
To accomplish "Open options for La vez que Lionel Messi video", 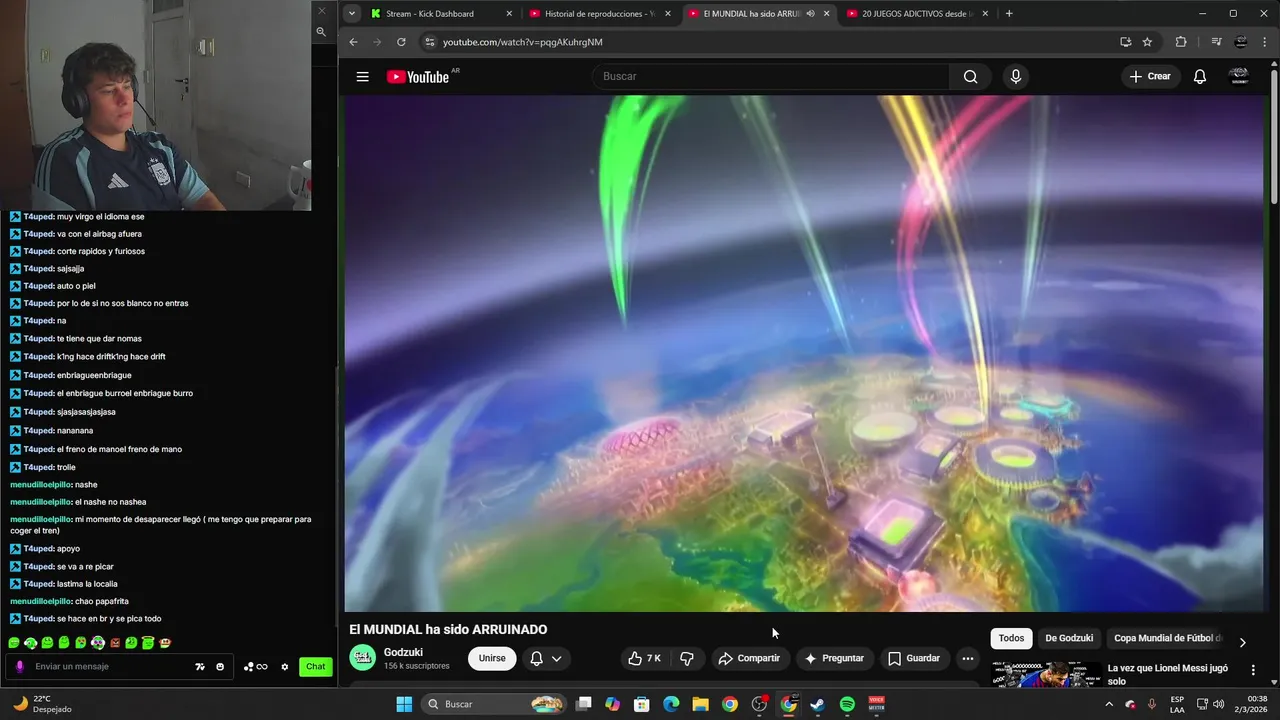I will point(1253,670).
